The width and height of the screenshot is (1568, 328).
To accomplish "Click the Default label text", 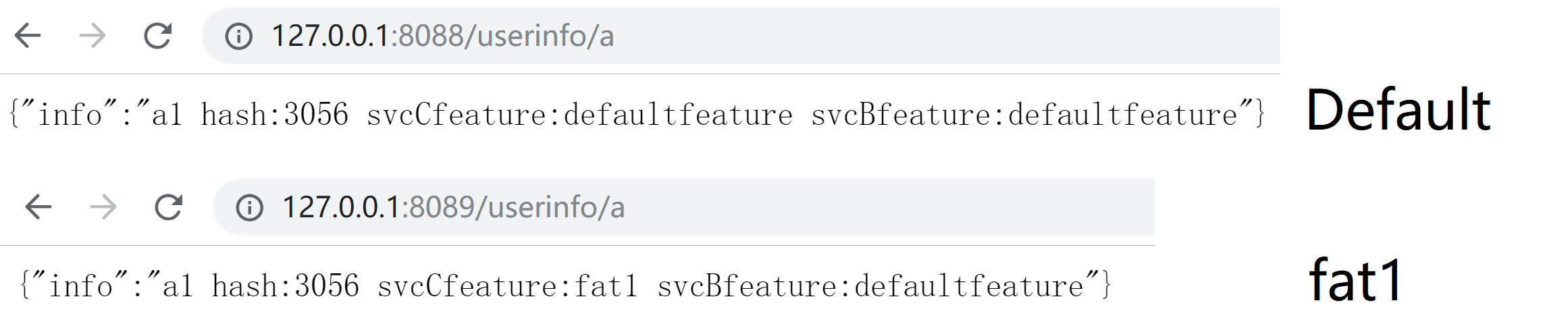I will tap(1398, 109).
